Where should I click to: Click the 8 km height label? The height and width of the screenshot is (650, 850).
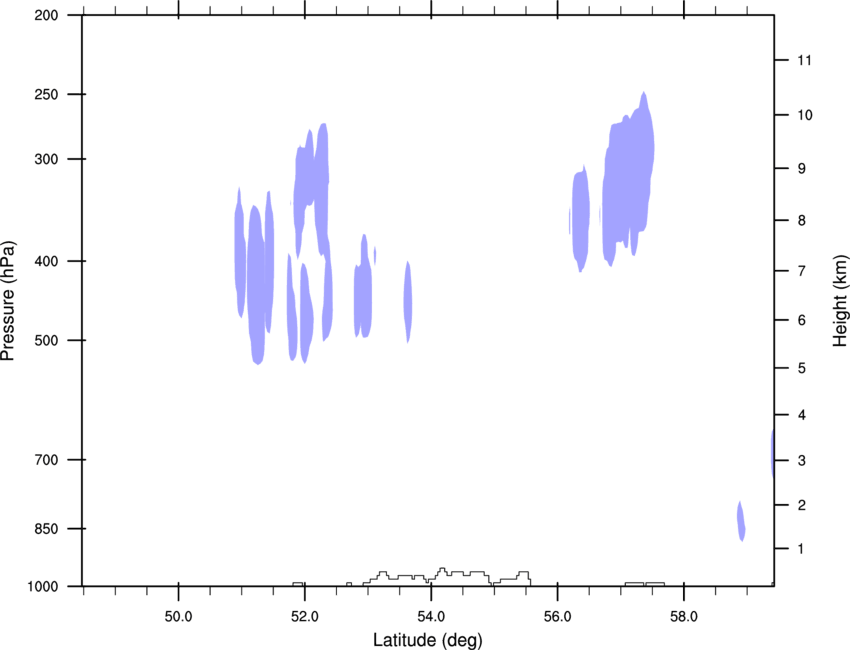[x=802, y=221]
